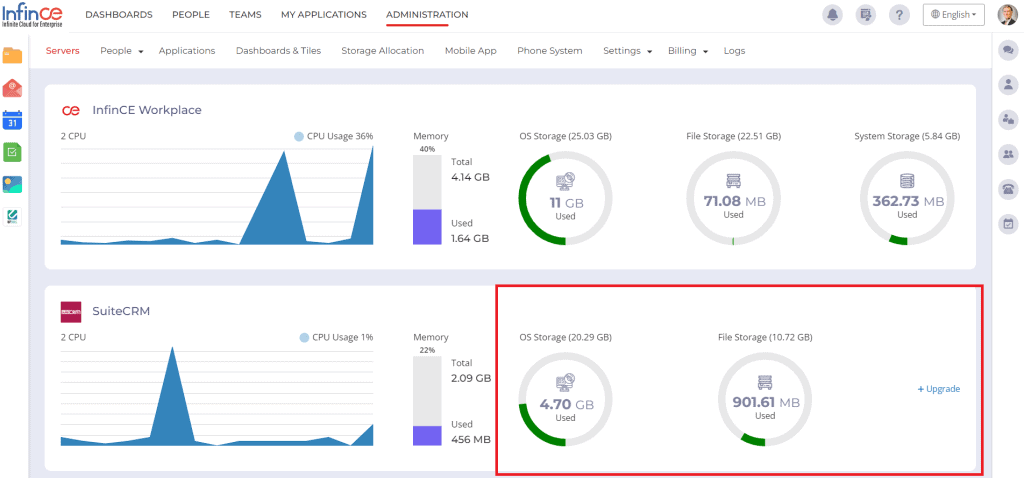Click the '456 MB' used memory value
Viewport: 1024px width, 478px height.
point(471,439)
